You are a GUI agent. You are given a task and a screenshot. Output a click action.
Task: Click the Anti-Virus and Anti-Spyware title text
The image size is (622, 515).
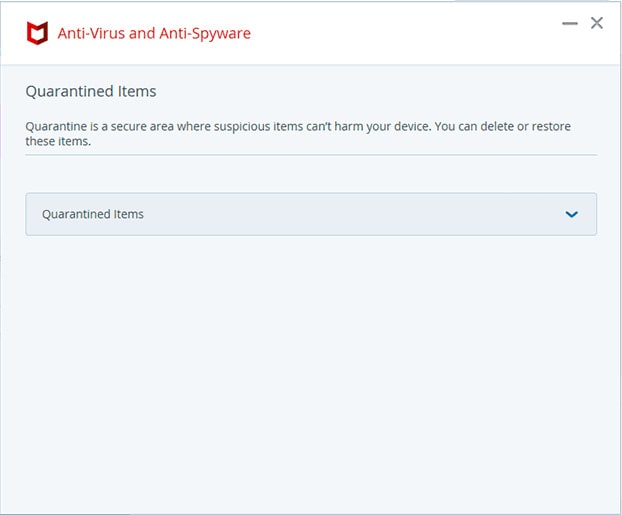point(154,33)
